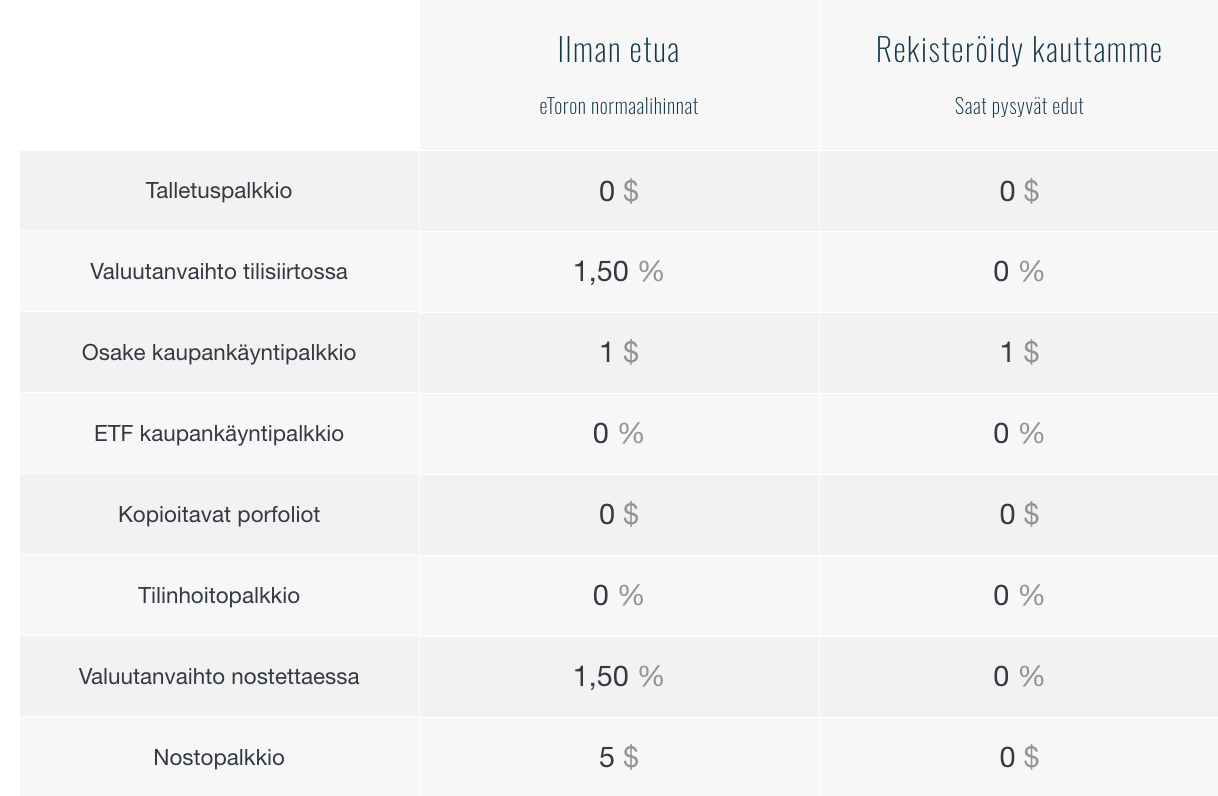1218x796 pixels.
Task: Click 'Valuutanvaihto nostettaessa' row label
Action: tap(219, 677)
